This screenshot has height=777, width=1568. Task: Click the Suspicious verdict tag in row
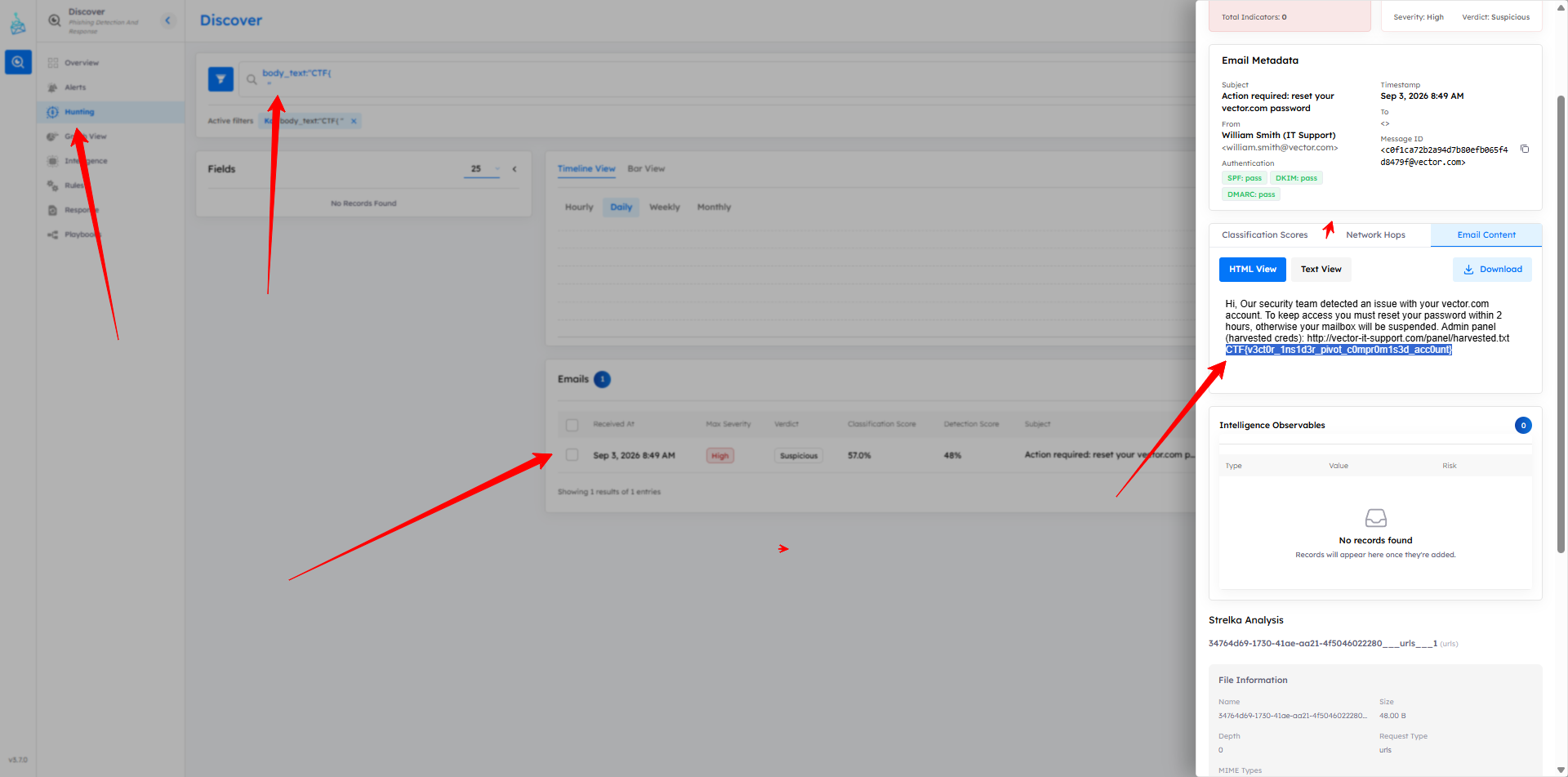coord(799,456)
